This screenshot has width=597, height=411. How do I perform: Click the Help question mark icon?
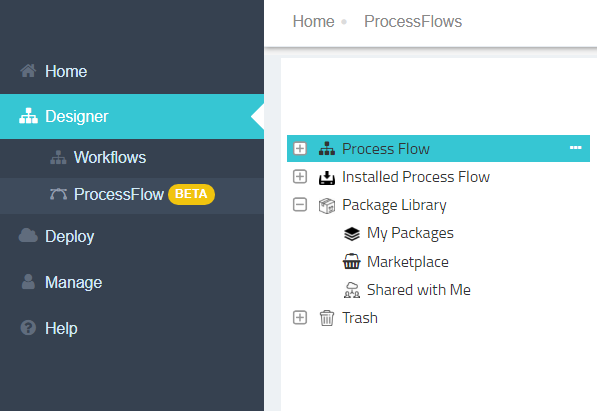pyautogui.click(x=28, y=328)
